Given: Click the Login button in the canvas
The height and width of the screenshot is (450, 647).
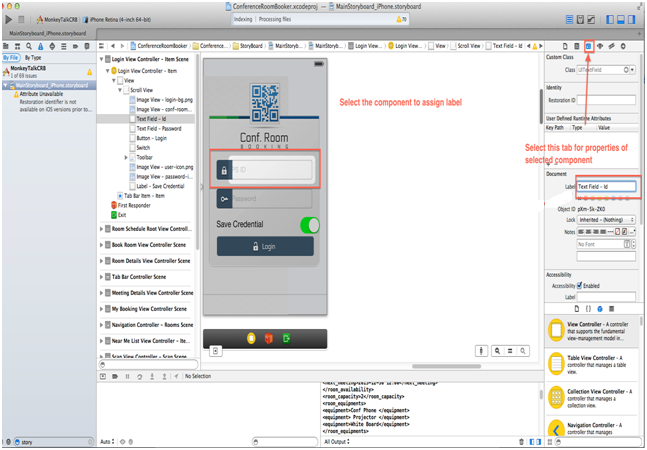Looking at the screenshot, I should [265, 246].
